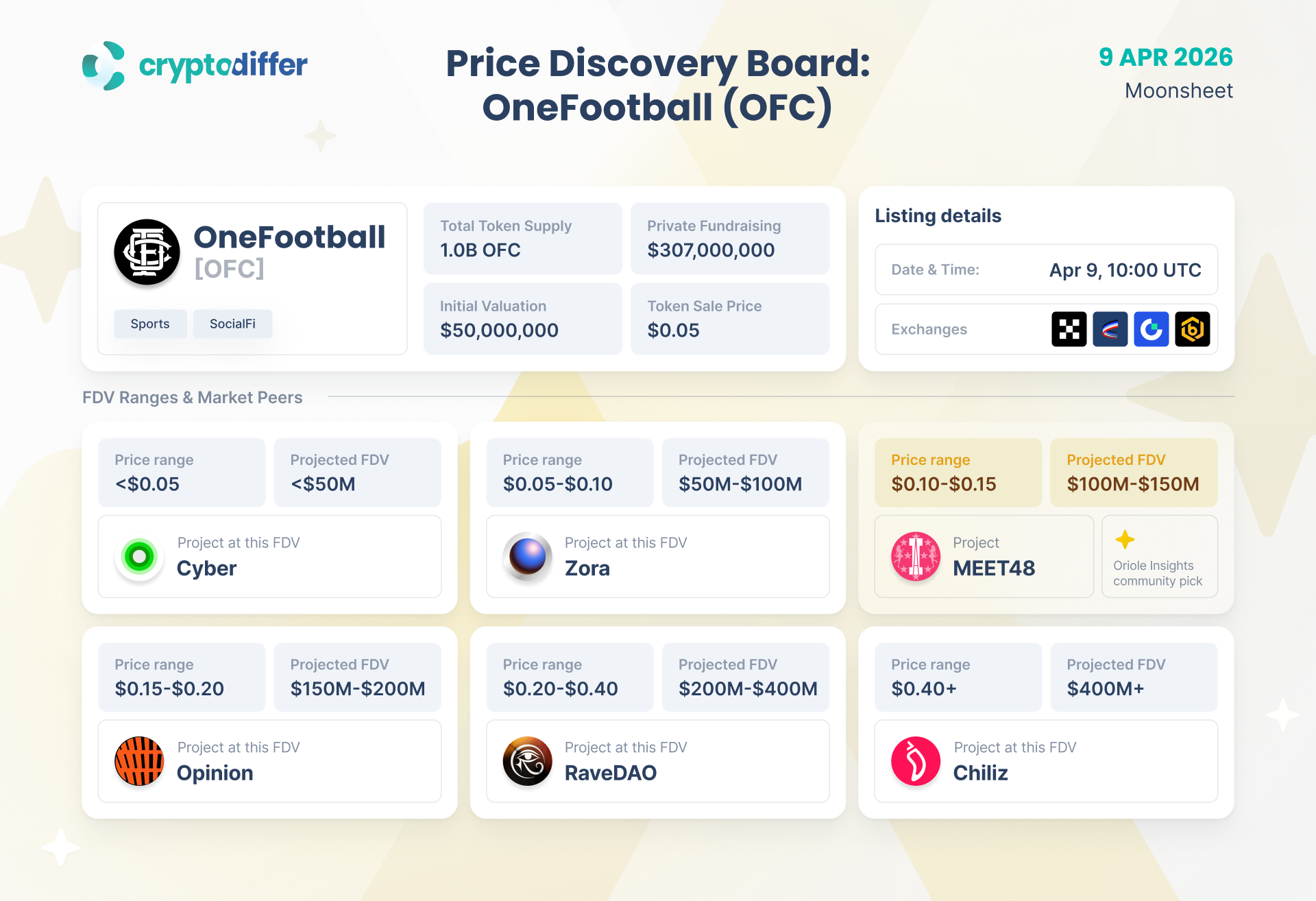Select the Sports tag
This screenshot has height=901, width=1316.
150,324
